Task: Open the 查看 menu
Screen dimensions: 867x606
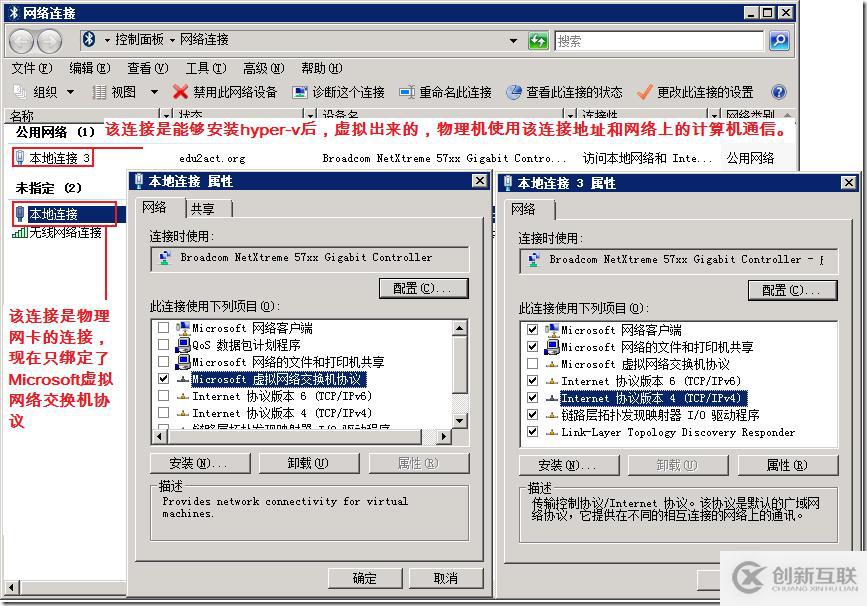Action: point(148,68)
